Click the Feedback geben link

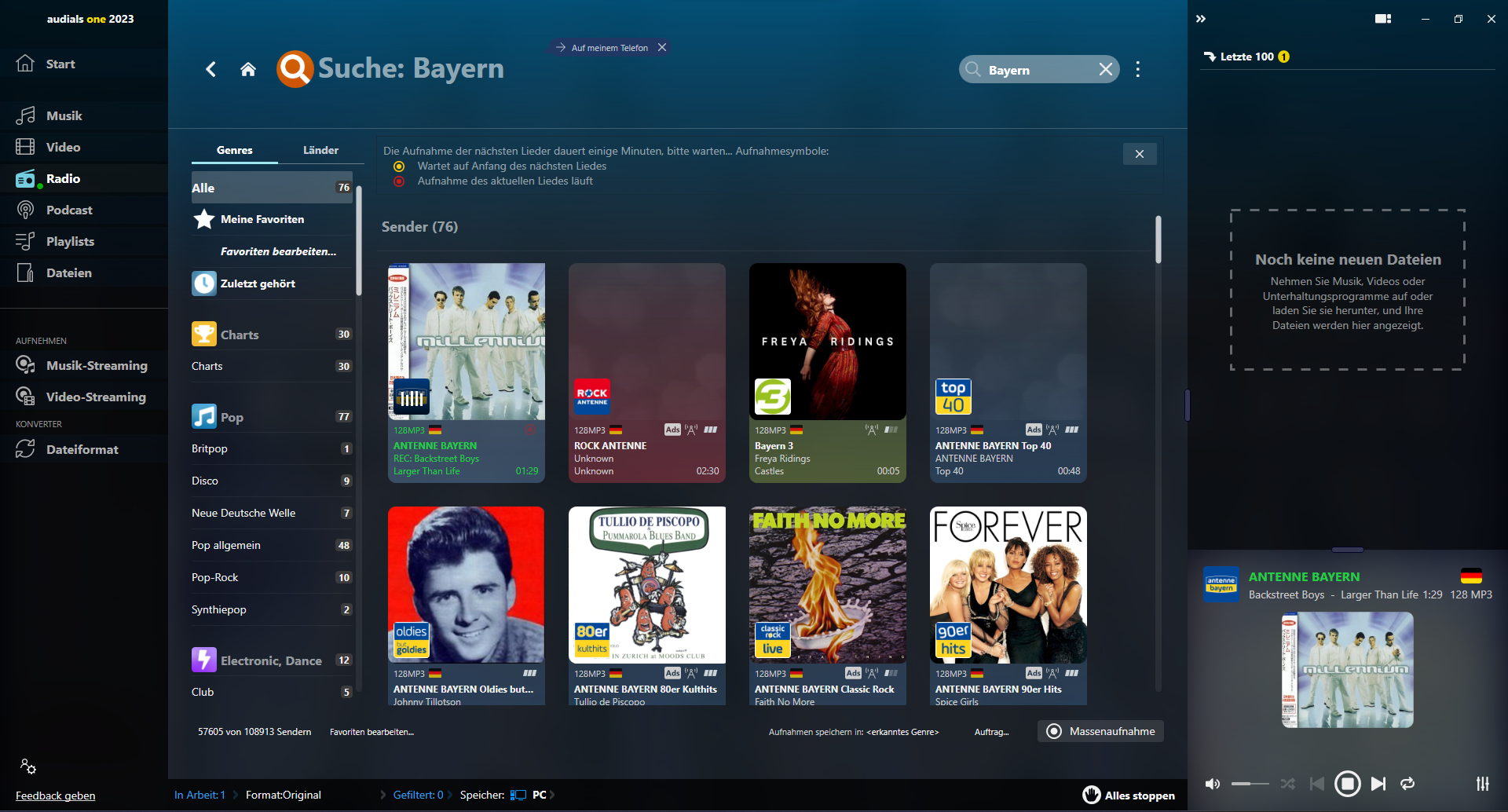55,796
